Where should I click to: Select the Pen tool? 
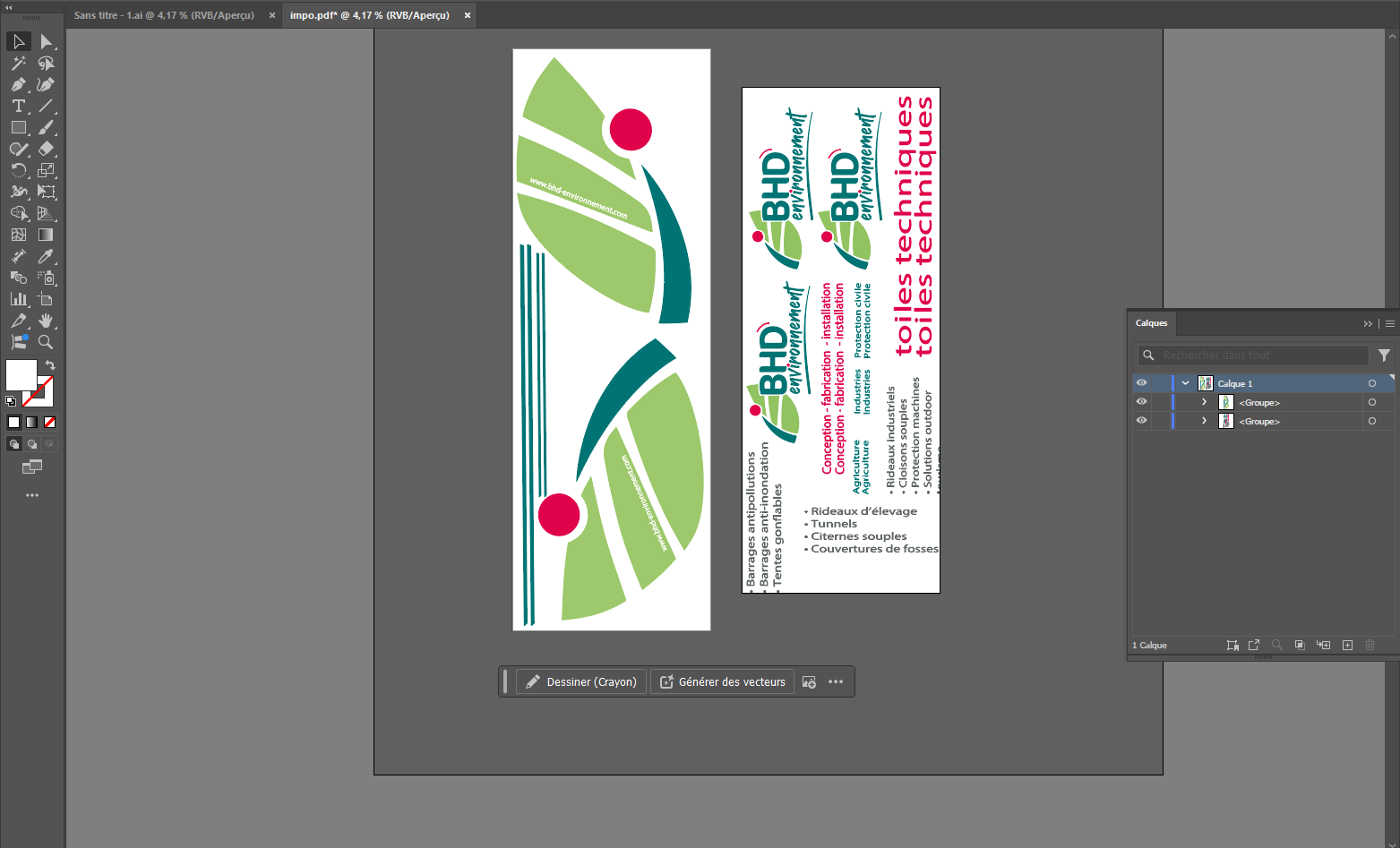19,84
